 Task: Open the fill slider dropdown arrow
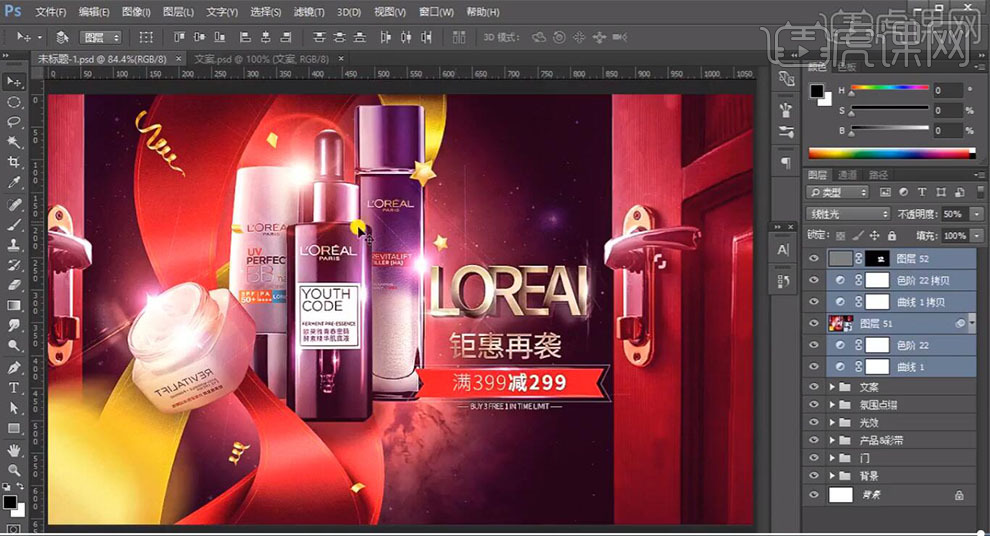977,235
